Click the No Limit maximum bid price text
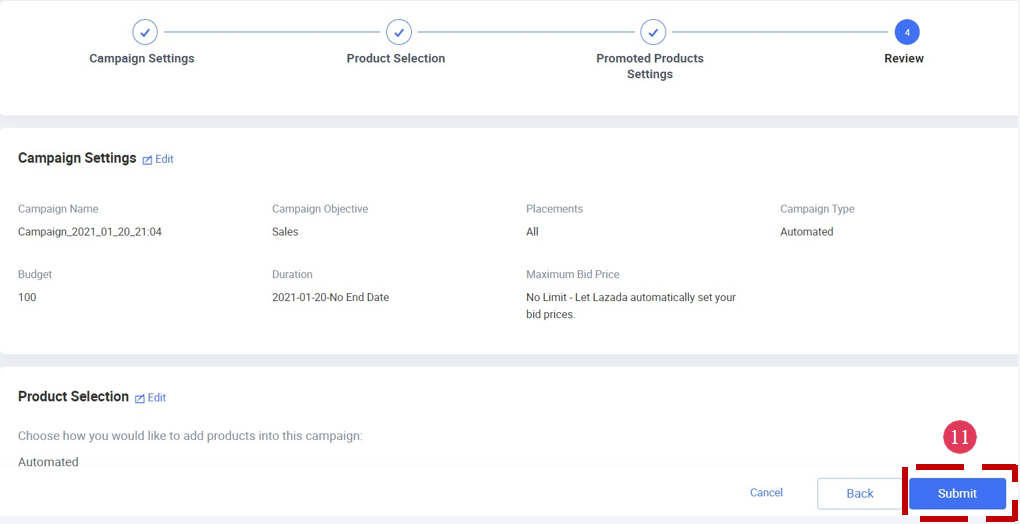This screenshot has height=524, width=1020. point(631,306)
